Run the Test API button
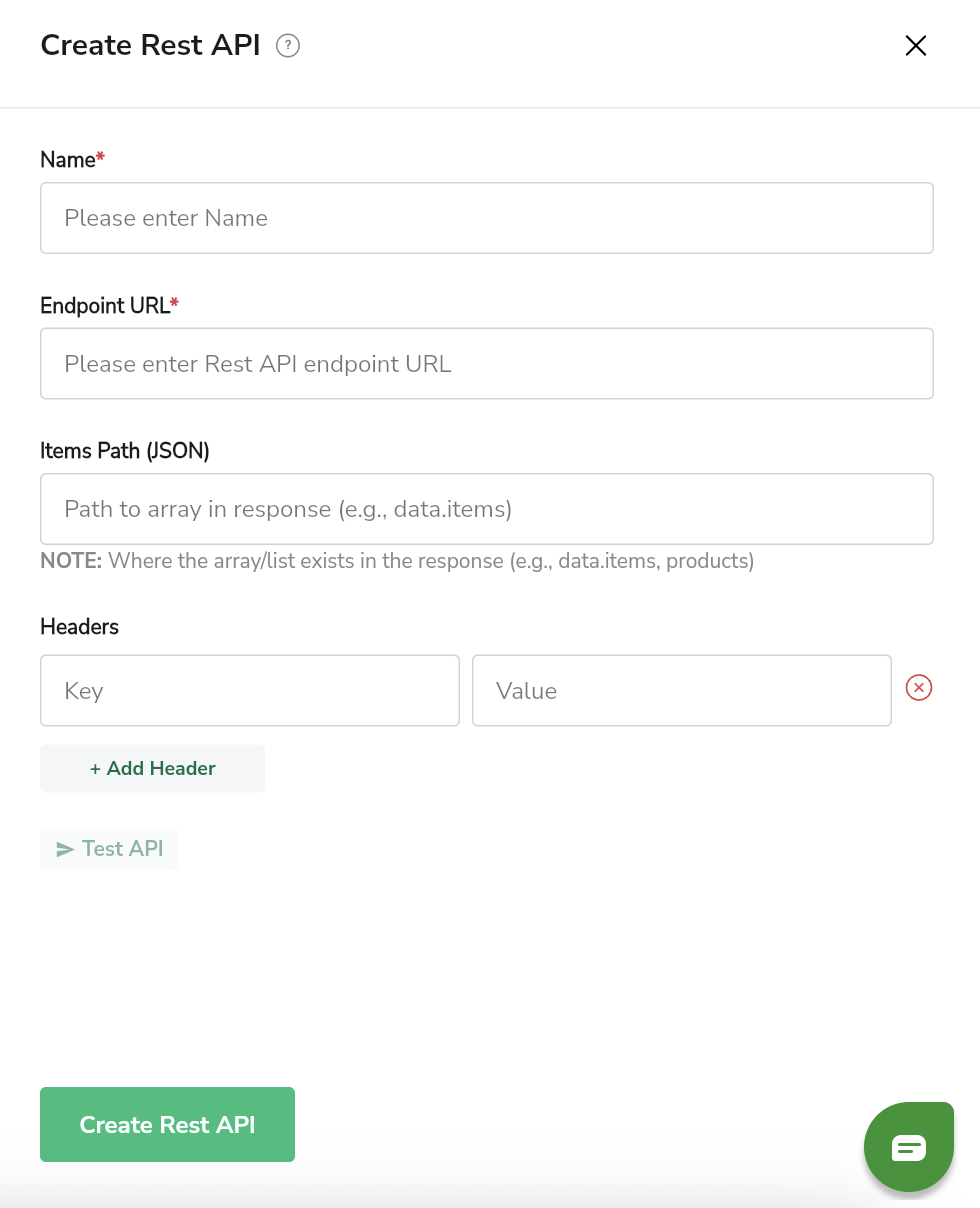 click(x=110, y=849)
